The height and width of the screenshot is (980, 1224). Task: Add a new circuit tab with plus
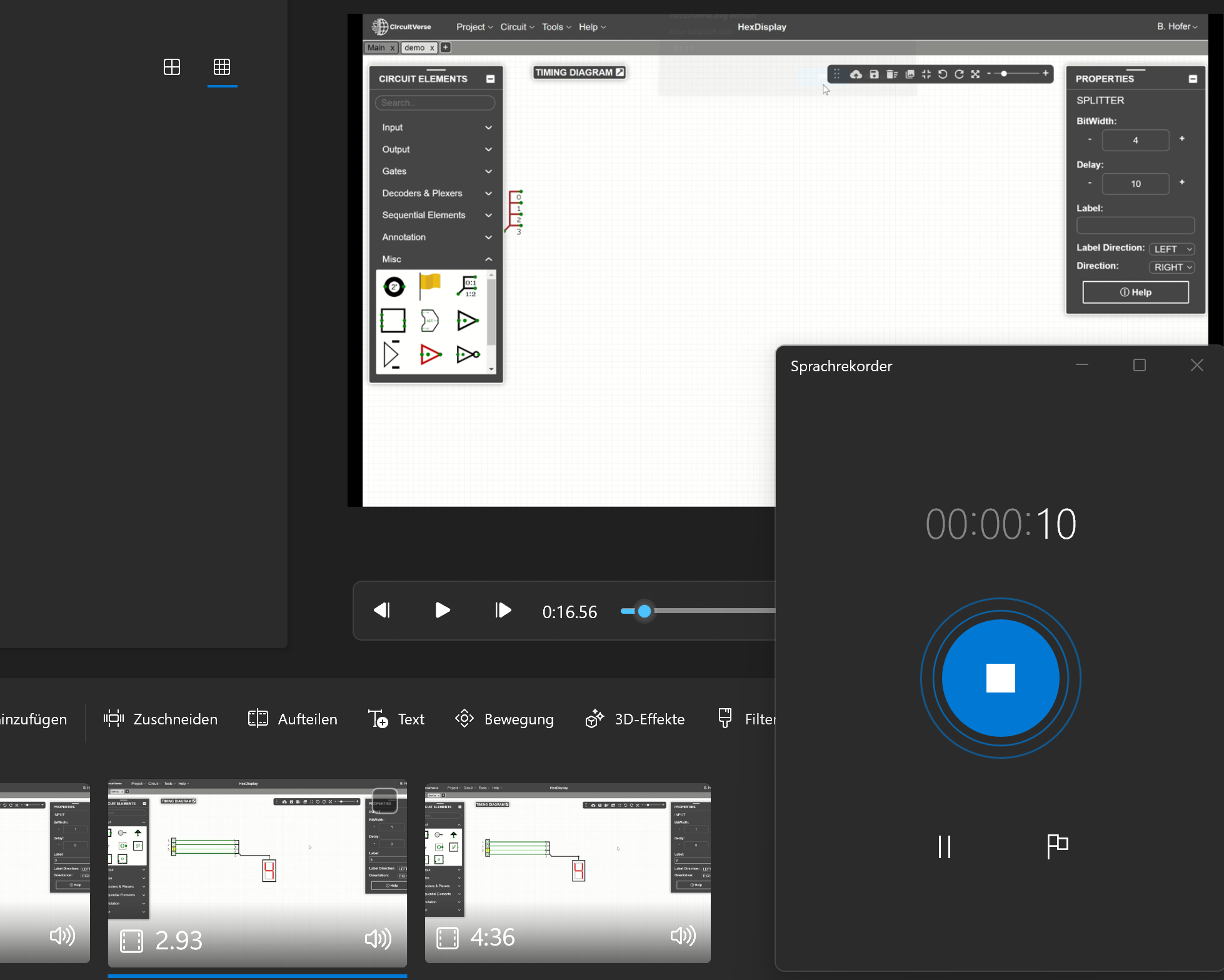[x=446, y=47]
